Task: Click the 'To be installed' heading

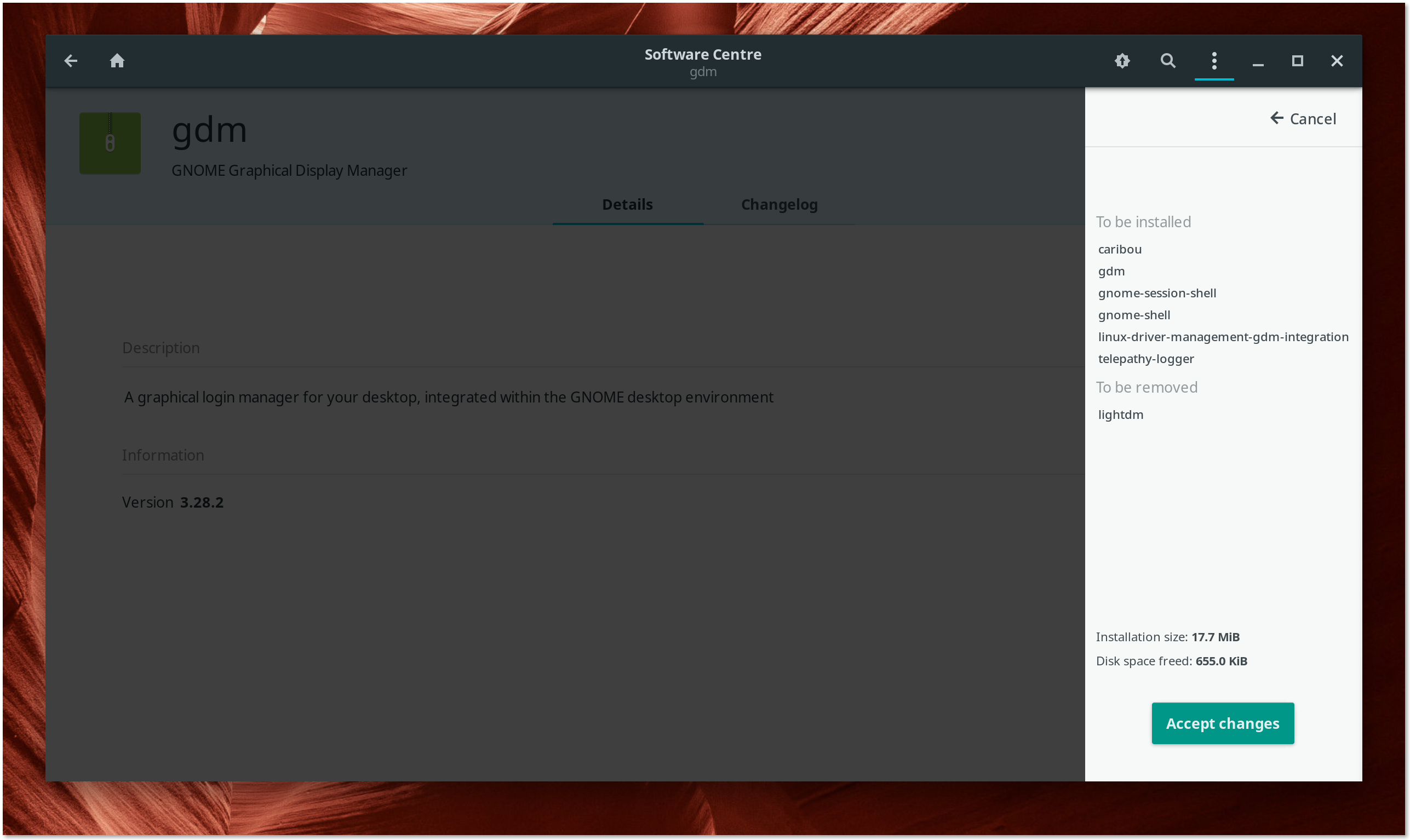Action: [x=1143, y=221]
